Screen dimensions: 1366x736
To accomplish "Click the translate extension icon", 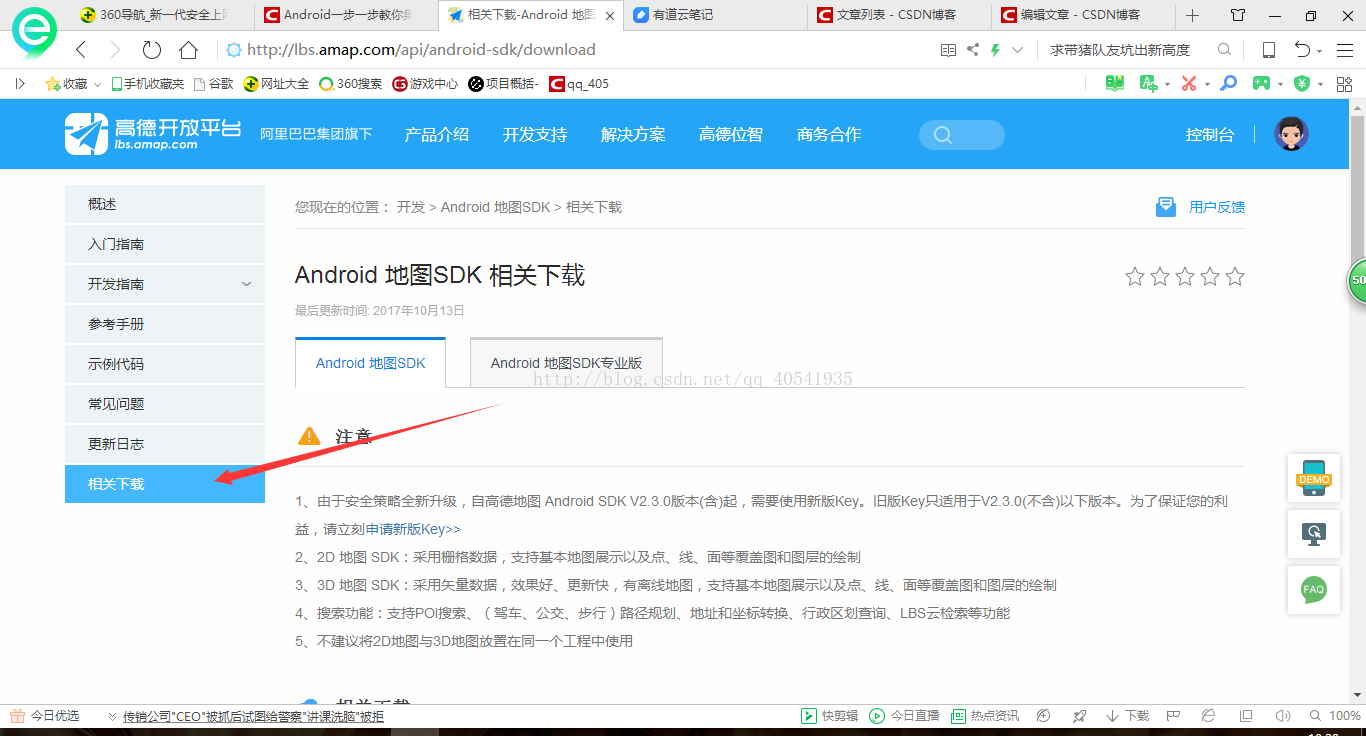I will (x=1148, y=84).
